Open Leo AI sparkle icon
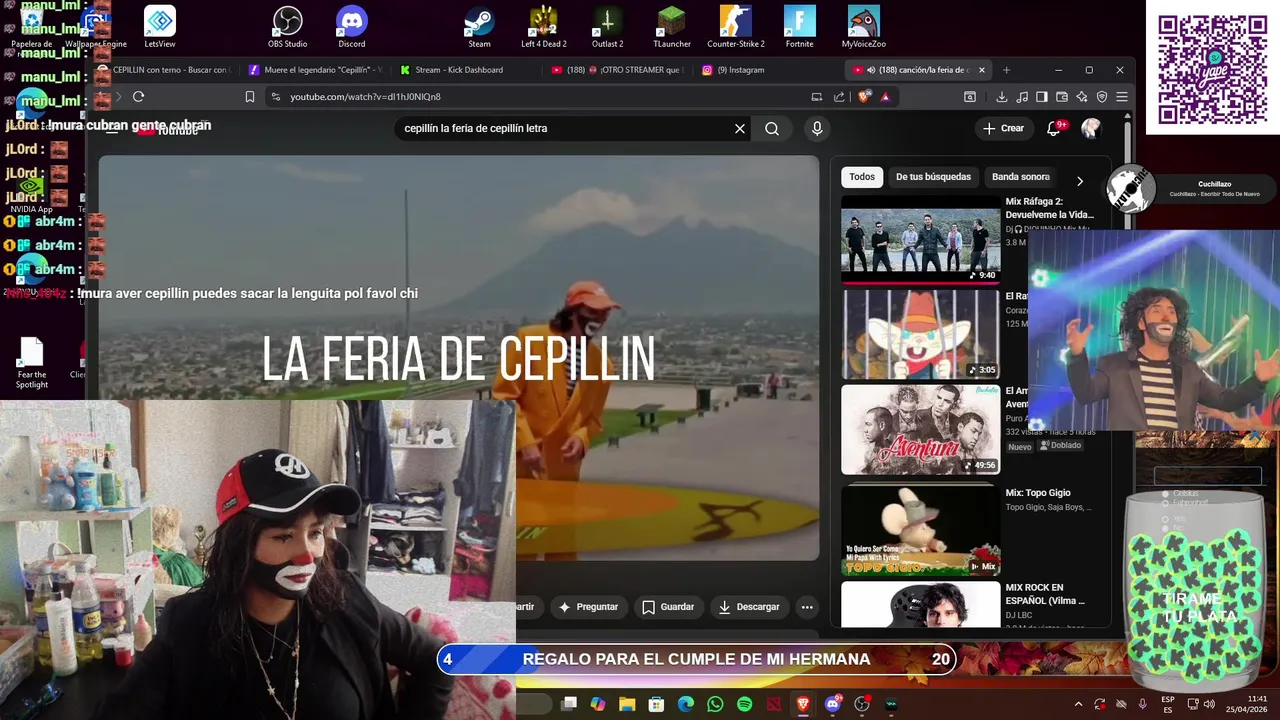This screenshot has height=720, width=1280. click(x=1082, y=97)
